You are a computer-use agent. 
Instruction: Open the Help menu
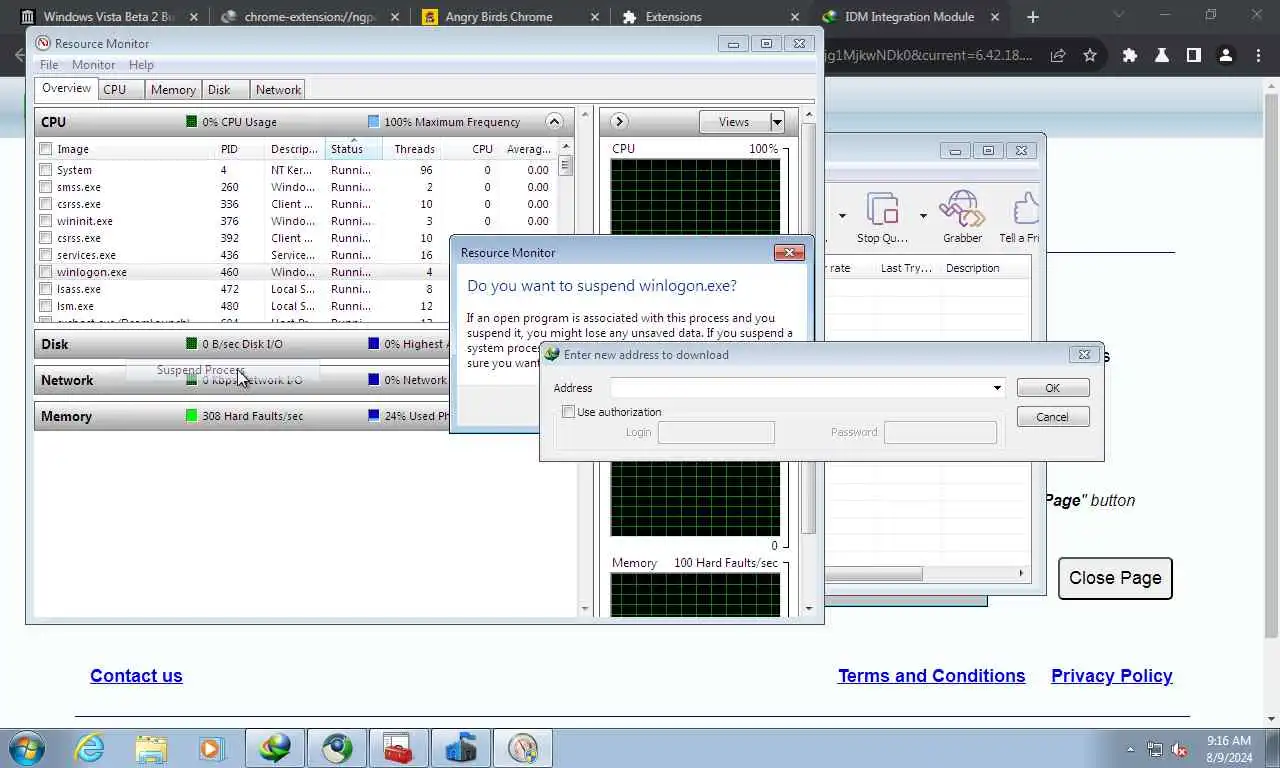[x=141, y=65]
